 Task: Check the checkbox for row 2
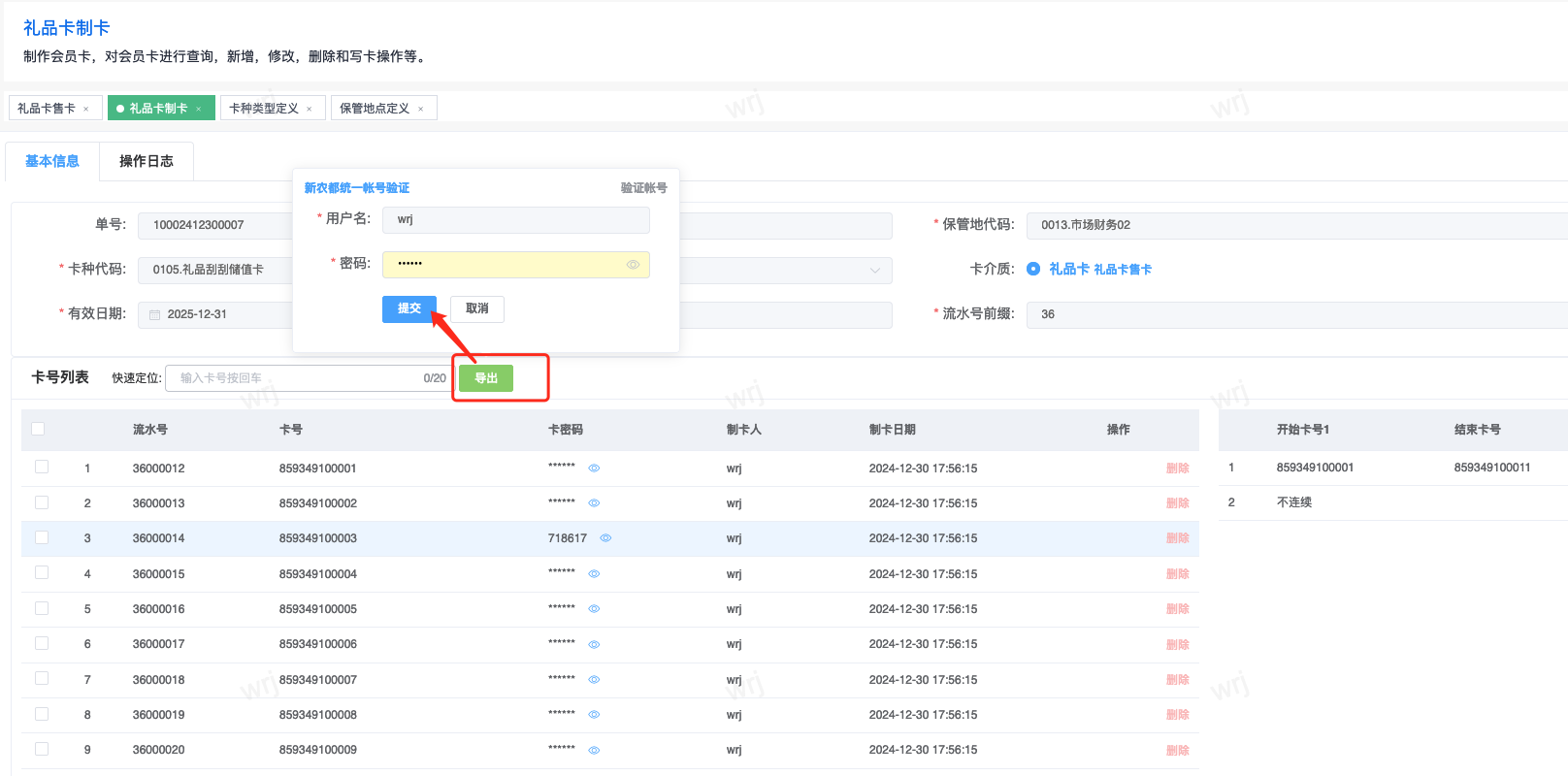point(42,502)
